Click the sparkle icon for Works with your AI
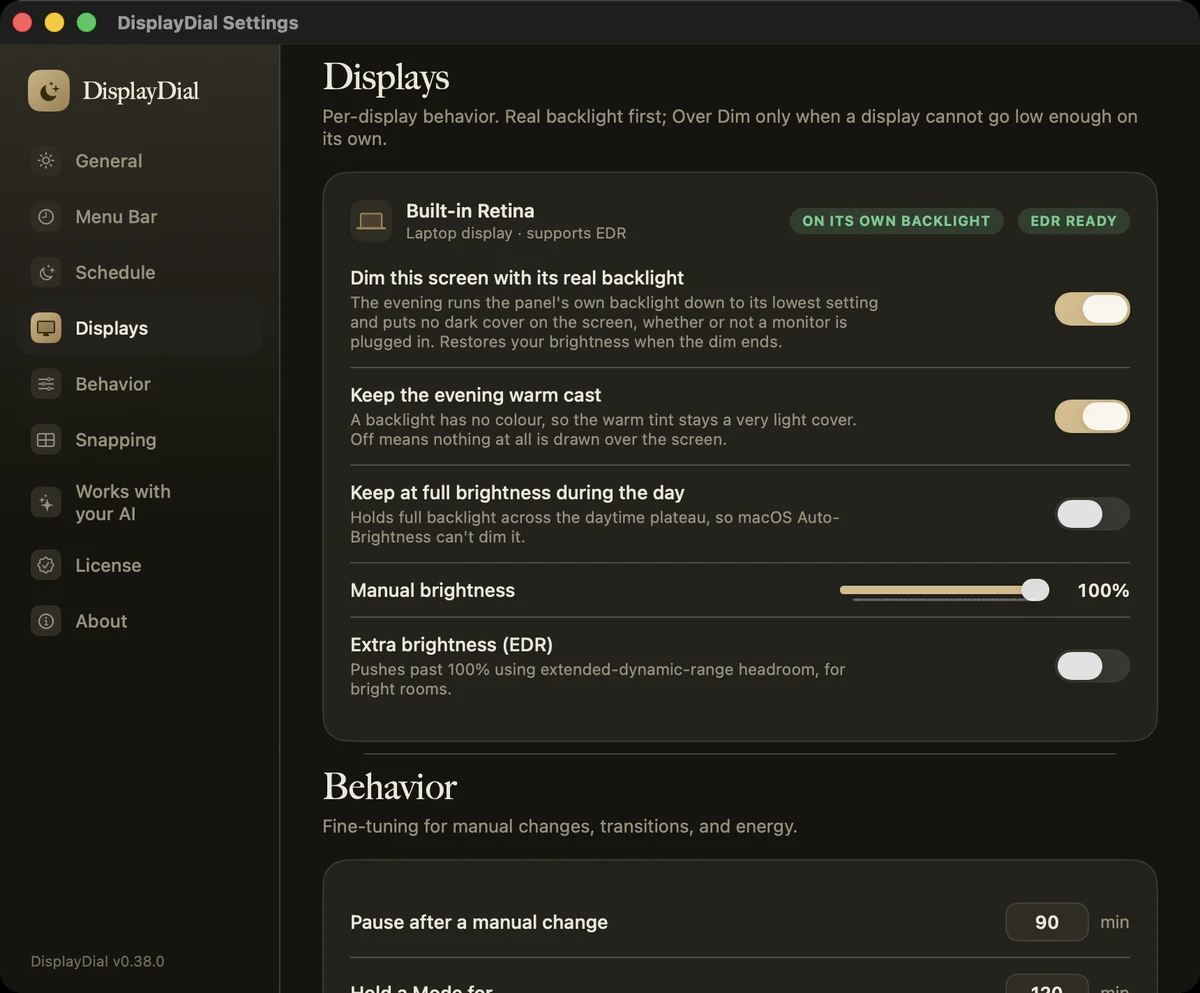 (x=46, y=503)
